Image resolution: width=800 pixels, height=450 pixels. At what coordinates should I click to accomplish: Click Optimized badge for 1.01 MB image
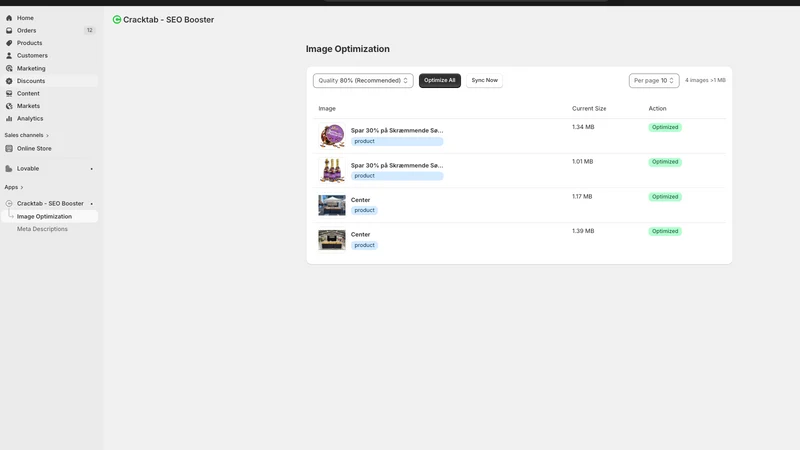coord(665,162)
